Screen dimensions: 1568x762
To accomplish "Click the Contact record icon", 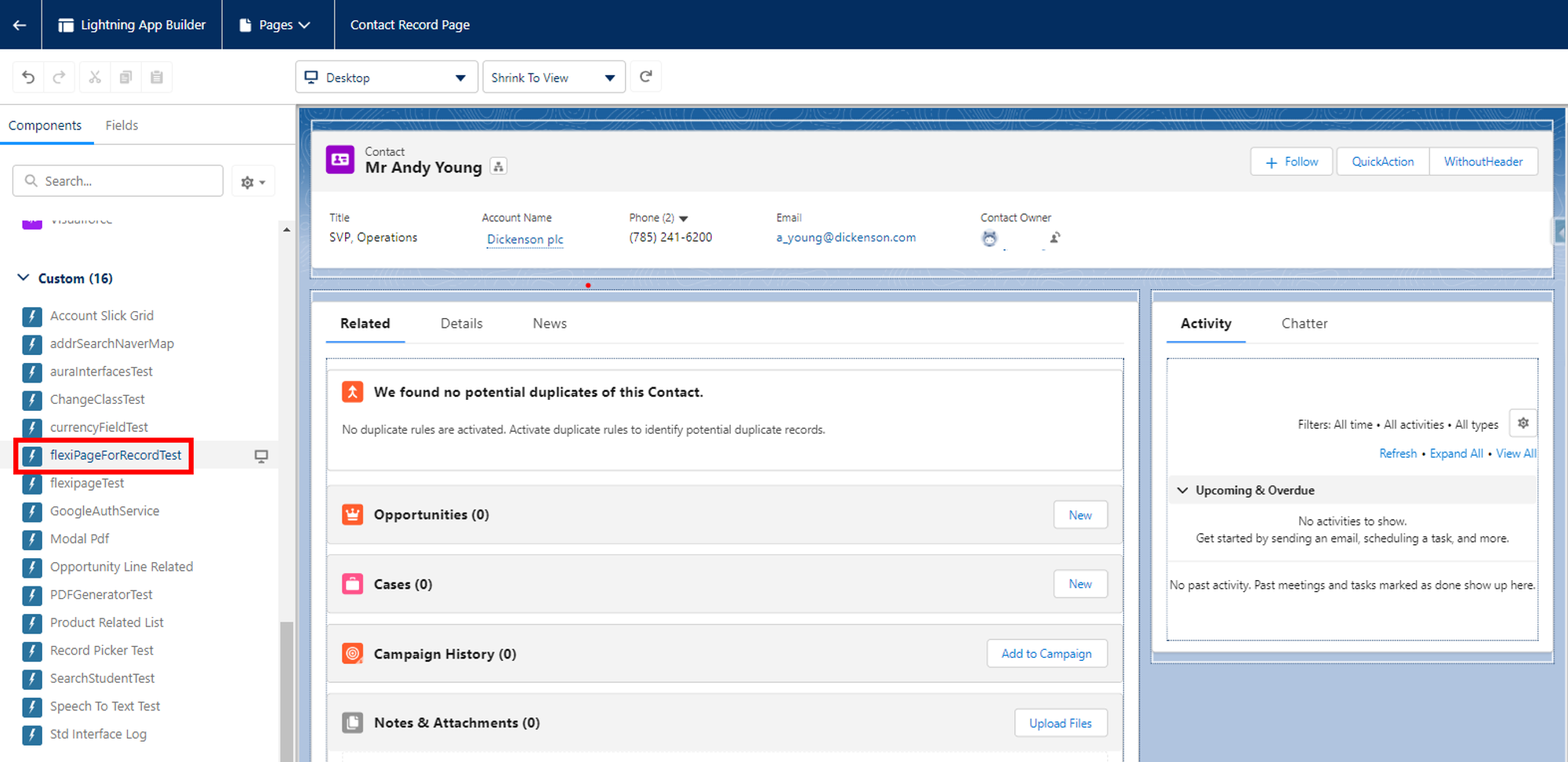I will (x=340, y=160).
